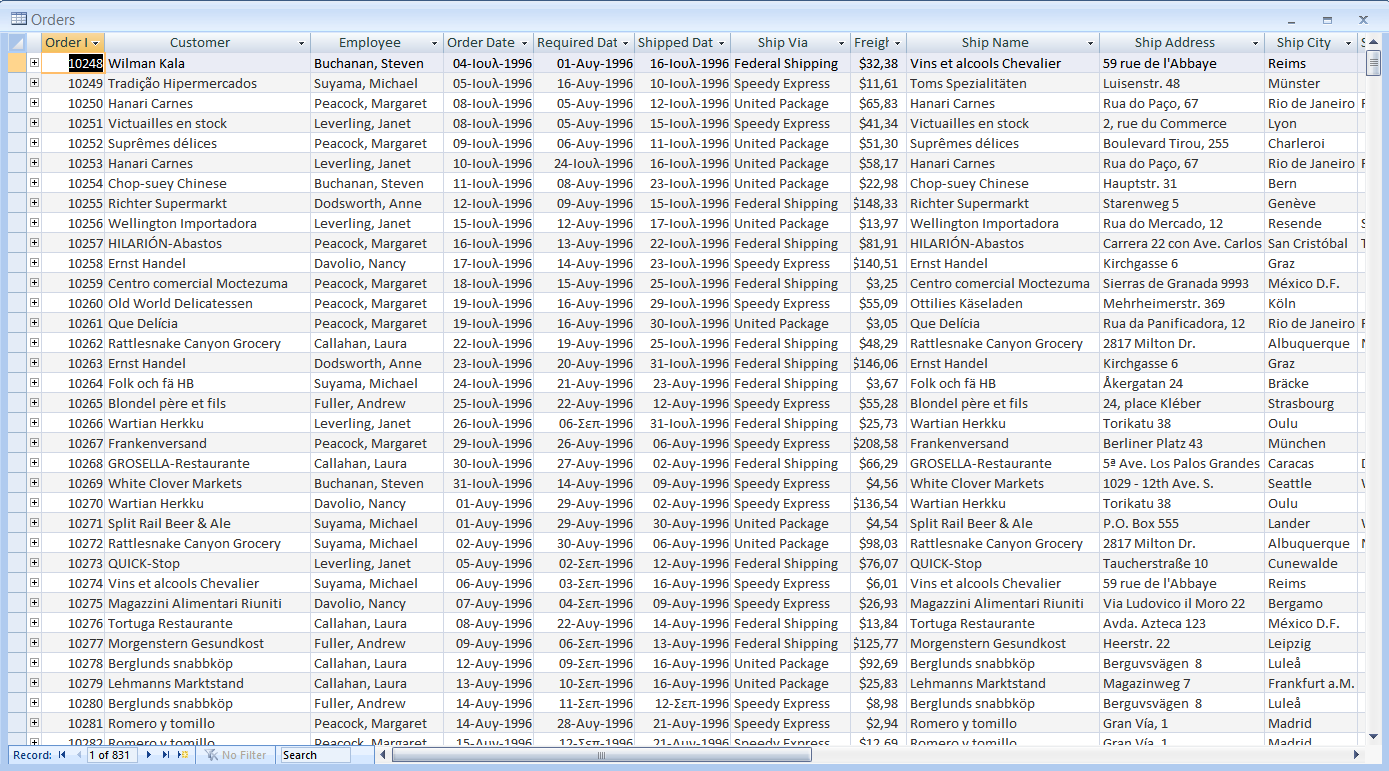The height and width of the screenshot is (771, 1389).
Task: Expand the plus box for order 10262
Action: pos(34,343)
